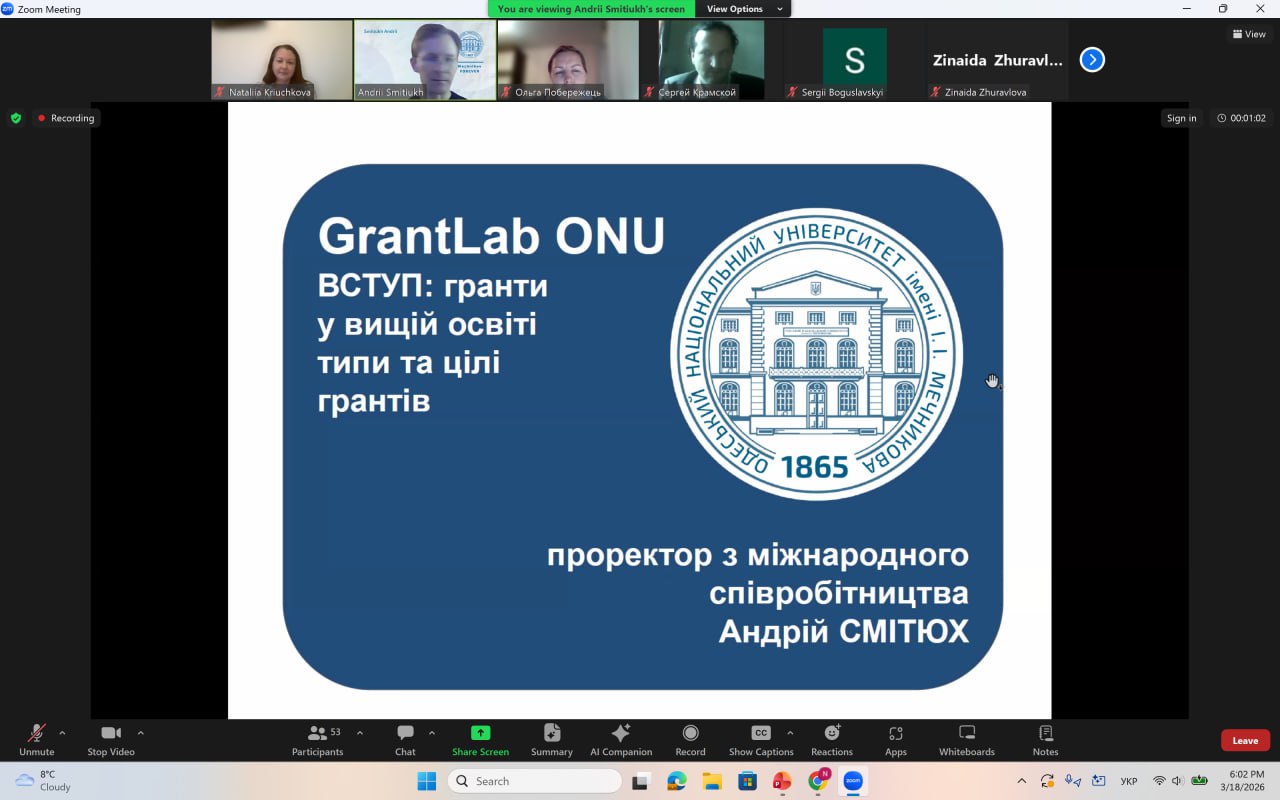The height and width of the screenshot is (800, 1280).
Task: Open the Notes tool
Action: 1045,739
